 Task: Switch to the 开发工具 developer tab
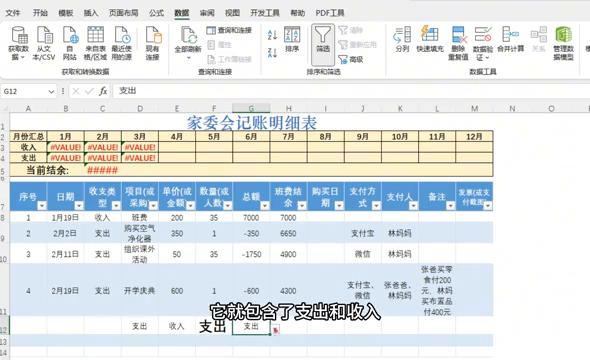[265, 13]
